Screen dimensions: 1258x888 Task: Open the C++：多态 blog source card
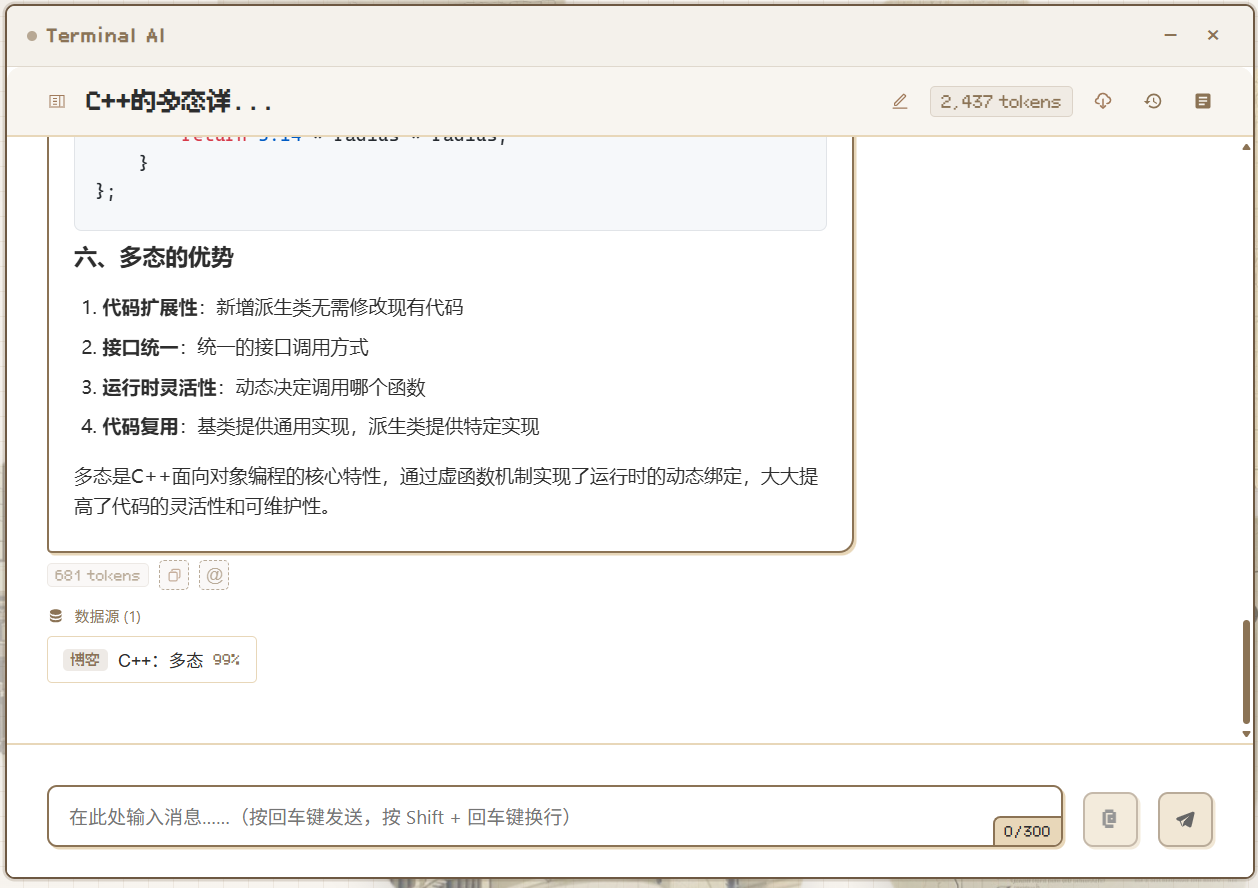[152, 660]
